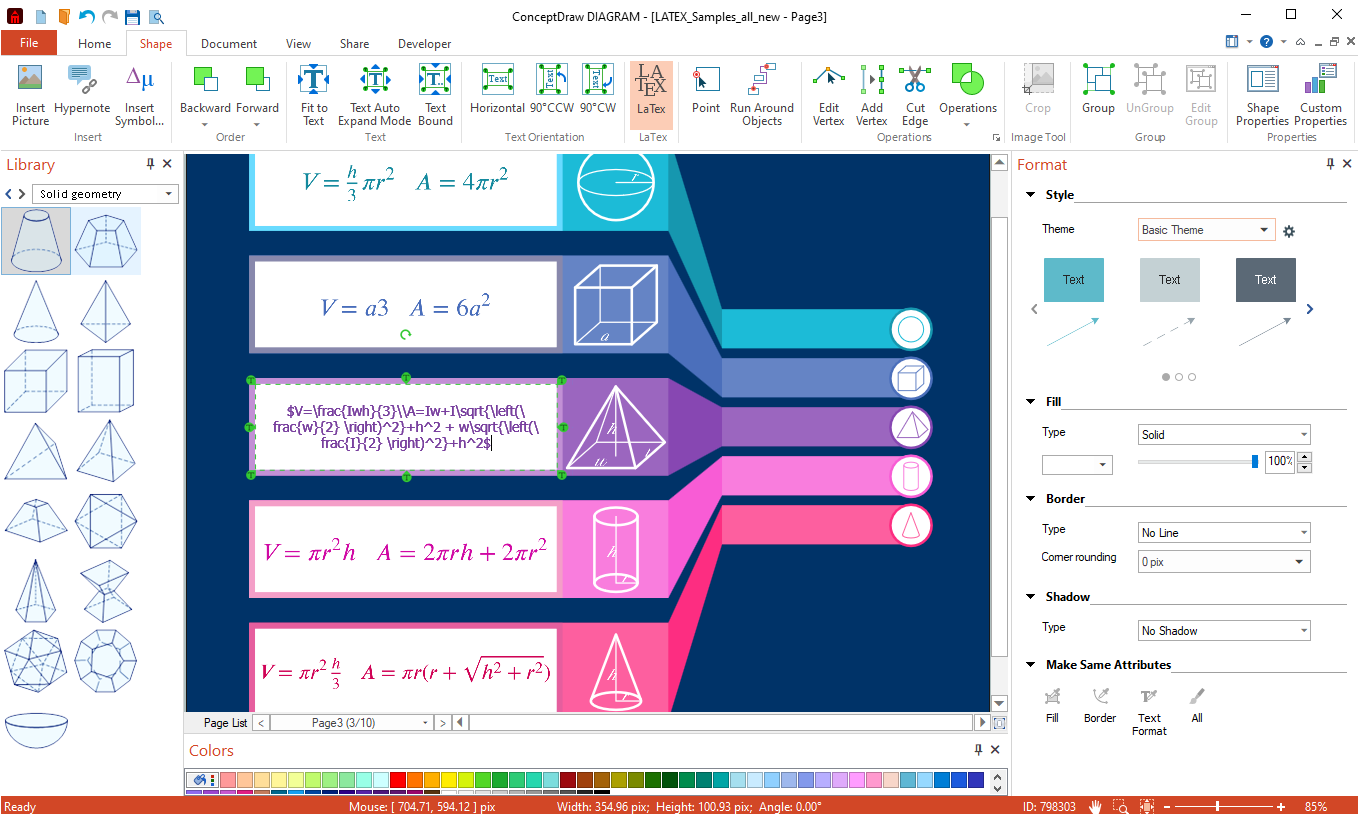Screen dimensions: 1358x814
Task: Pin the Format panel
Action: (x=1330, y=164)
